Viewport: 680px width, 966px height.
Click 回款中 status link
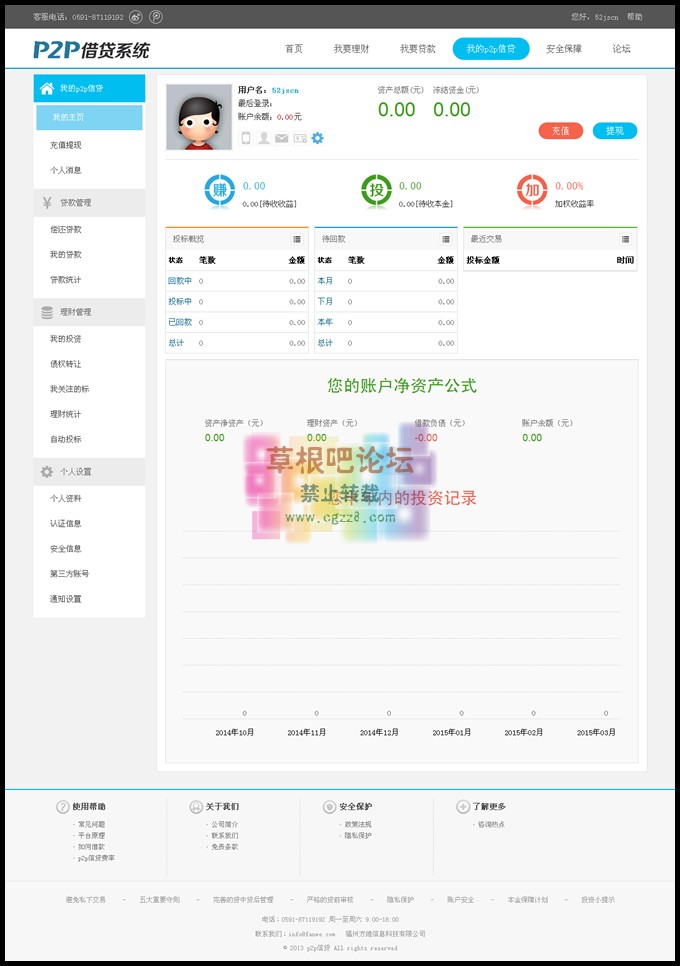click(180, 281)
